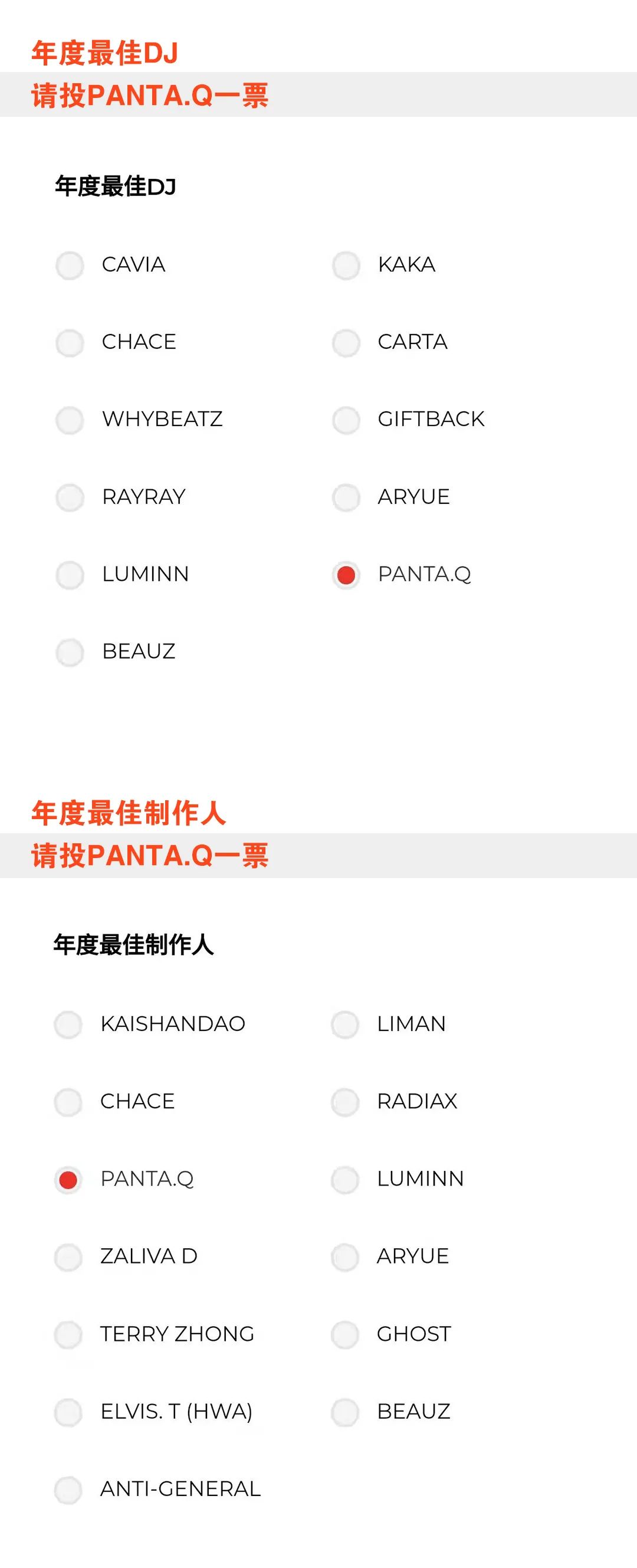Select LIMAN radio option

[x=344, y=1024]
